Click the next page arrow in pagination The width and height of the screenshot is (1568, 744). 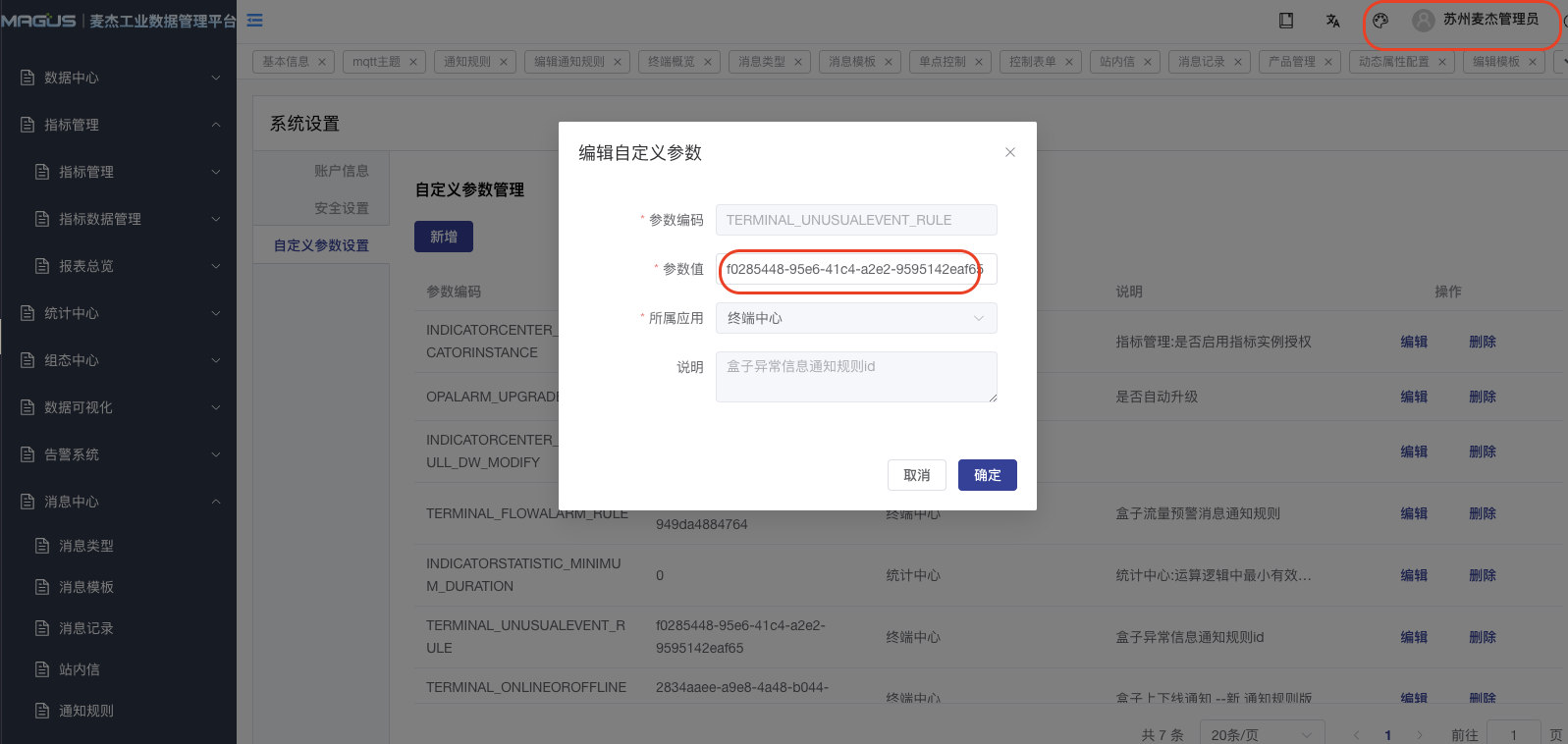(1420, 735)
